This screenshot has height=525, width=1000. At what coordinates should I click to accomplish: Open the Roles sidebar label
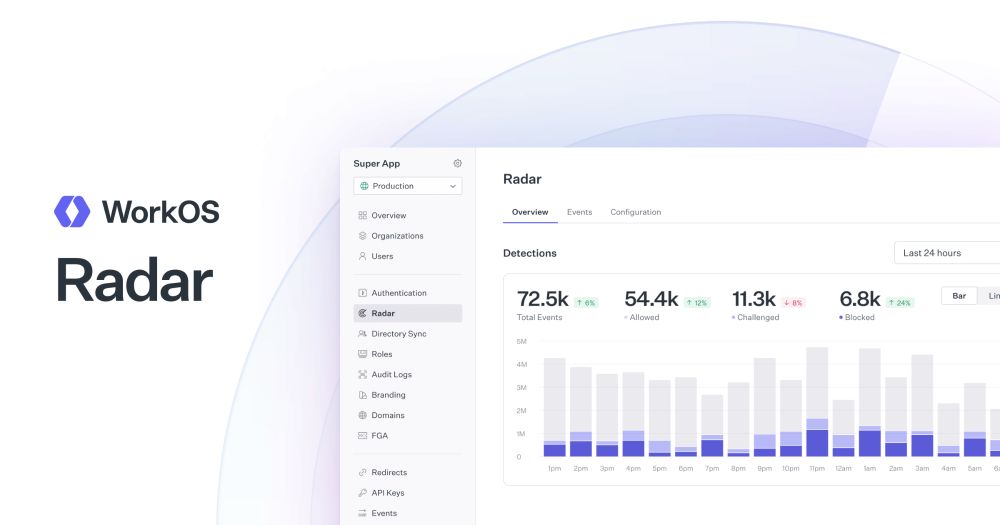(381, 354)
